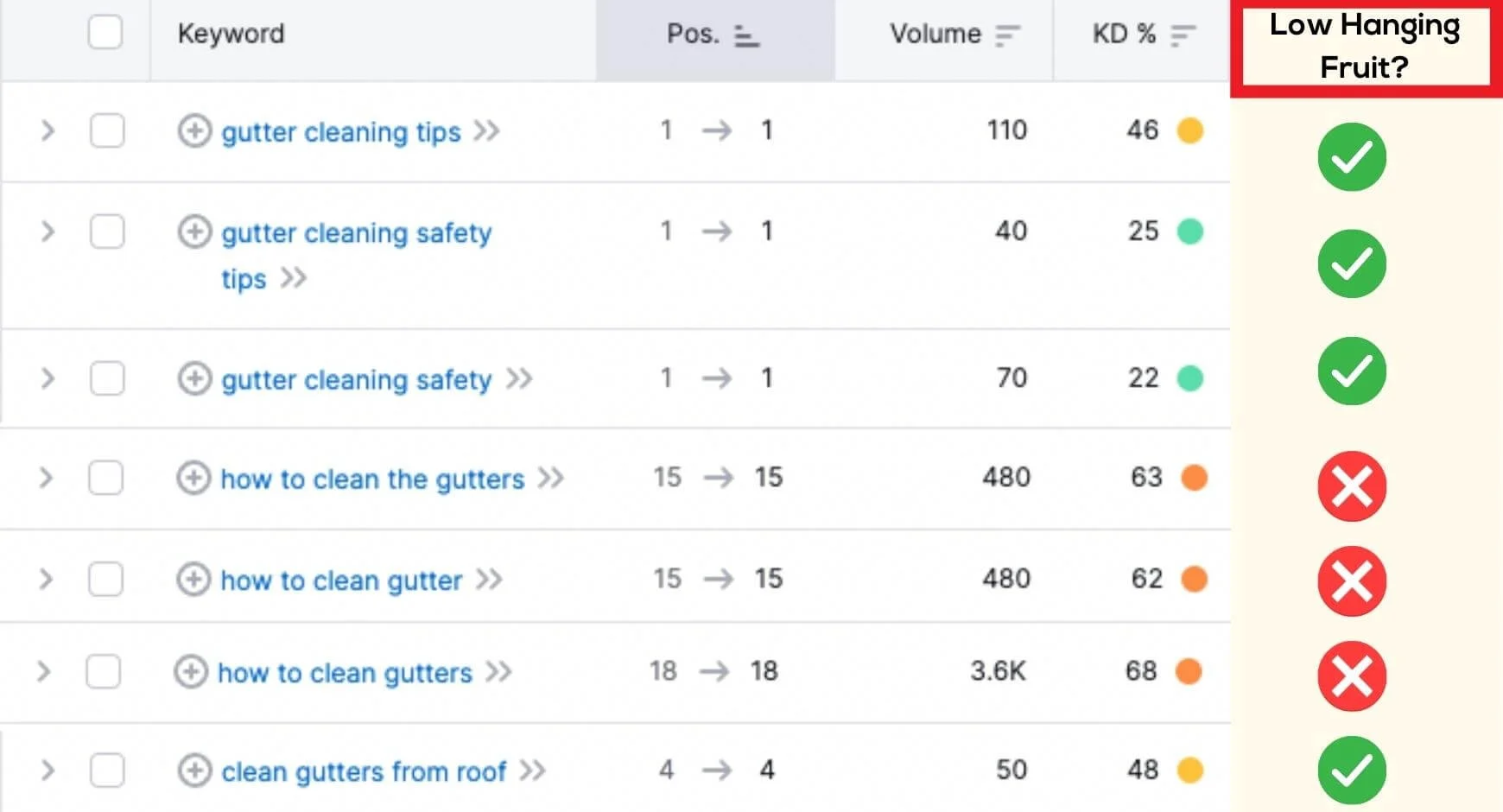
Task: Check the box for 'gutter cleaning safety tips'
Action: 107,232
